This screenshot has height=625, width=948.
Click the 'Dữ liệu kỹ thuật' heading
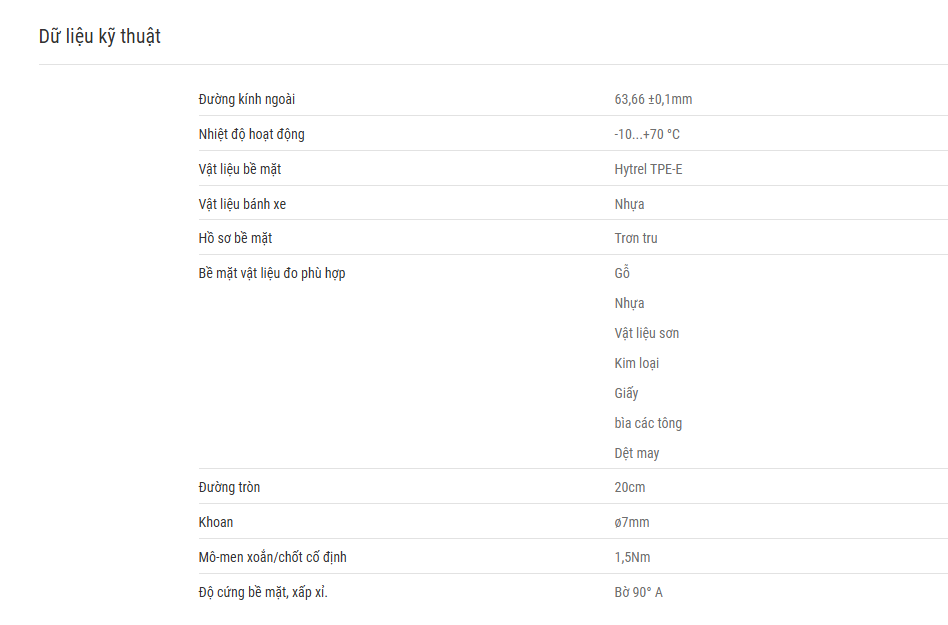[x=100, y=37]
